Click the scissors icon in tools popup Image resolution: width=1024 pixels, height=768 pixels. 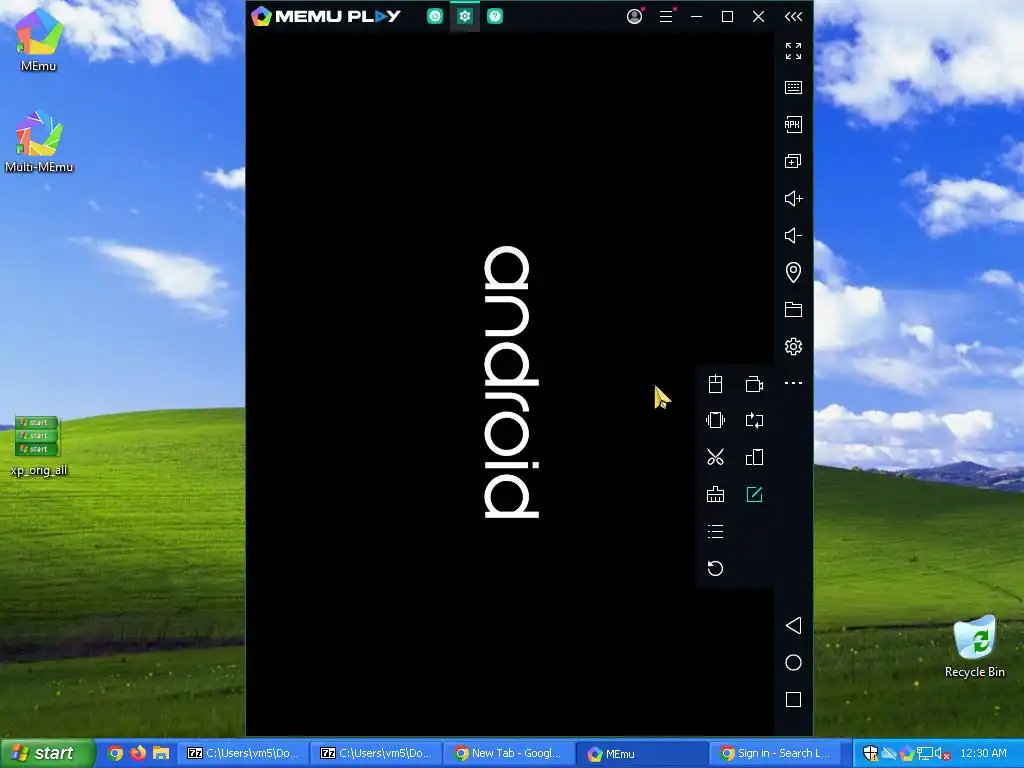(x=715, y=457)
